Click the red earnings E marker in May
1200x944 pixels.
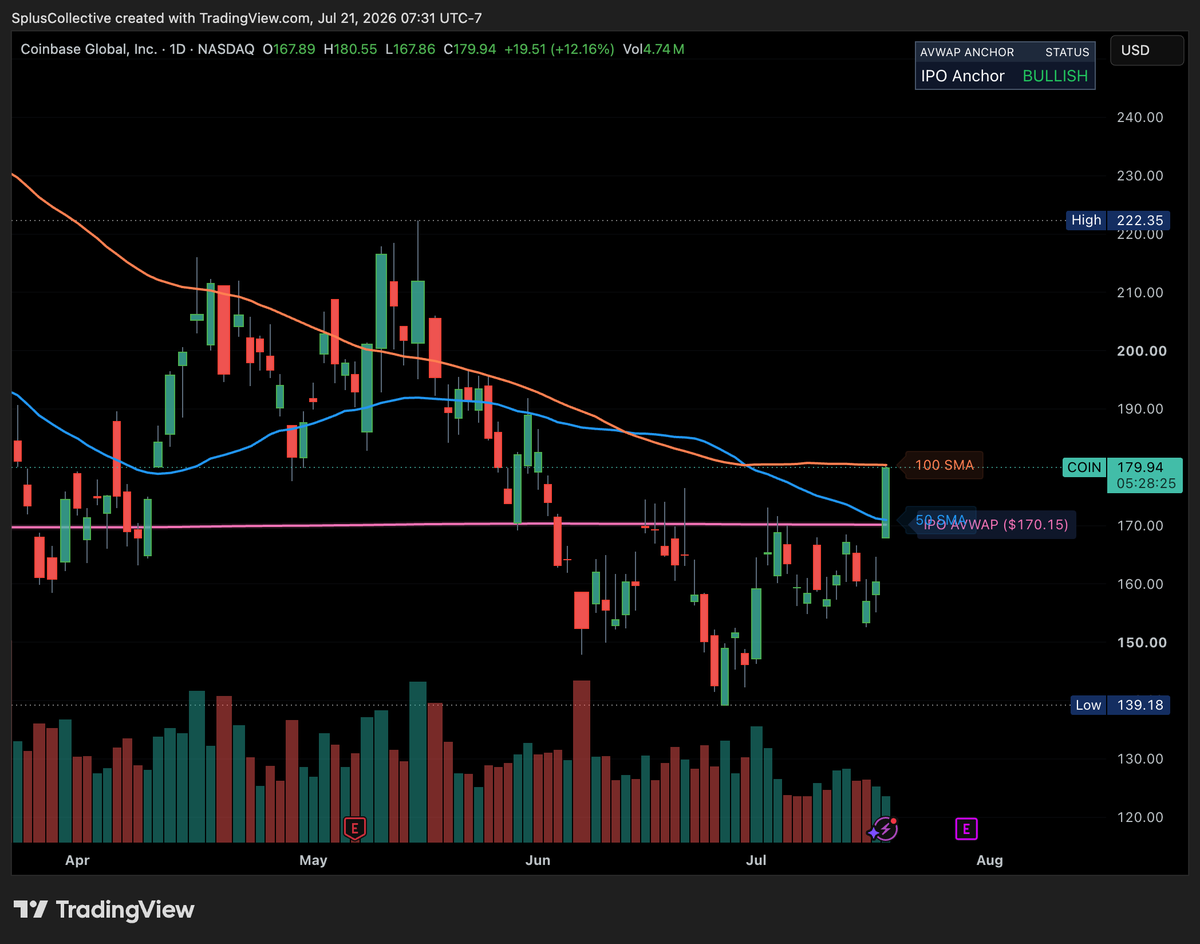[353, 828]
